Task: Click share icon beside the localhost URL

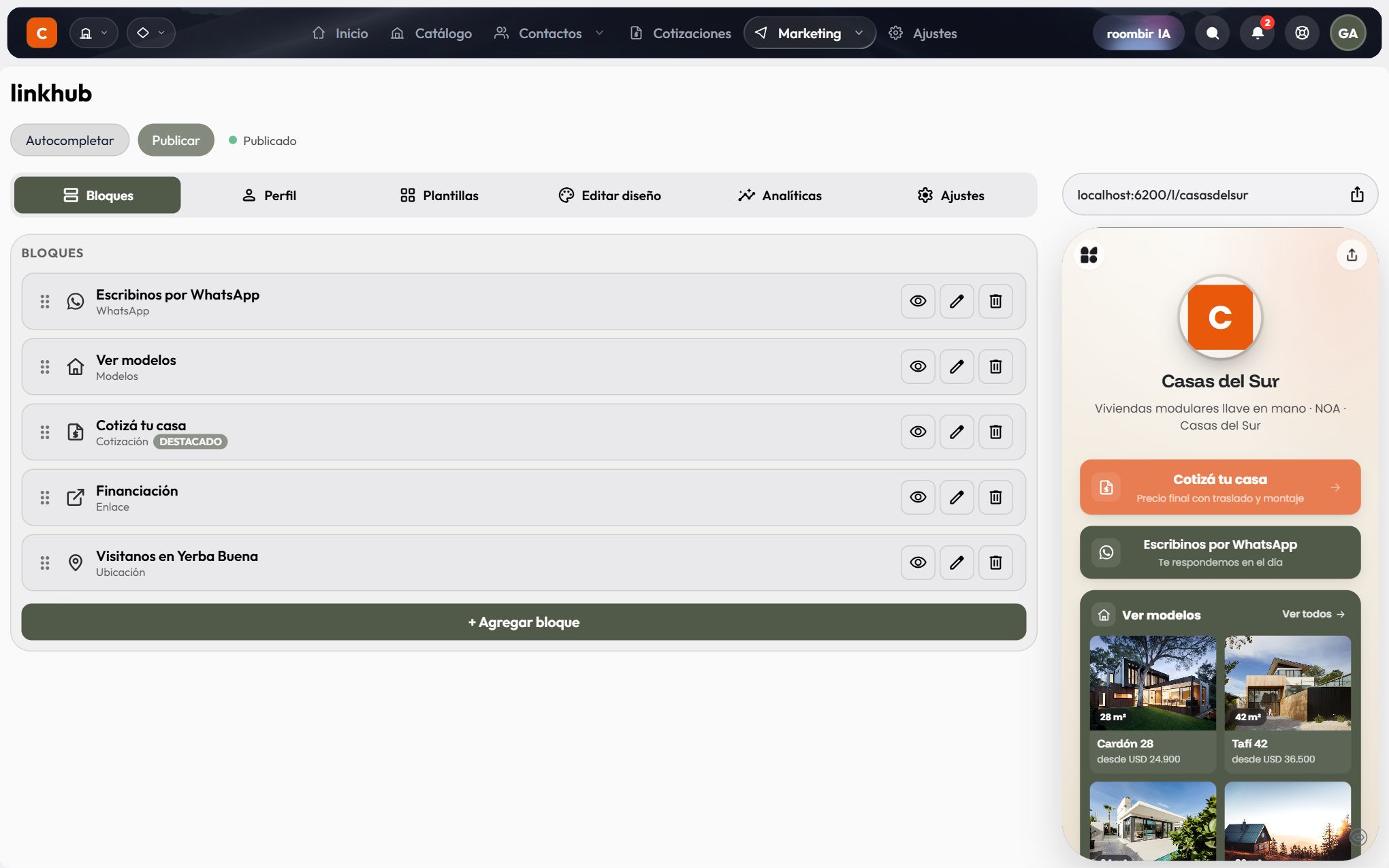Action: point(1357,195)
